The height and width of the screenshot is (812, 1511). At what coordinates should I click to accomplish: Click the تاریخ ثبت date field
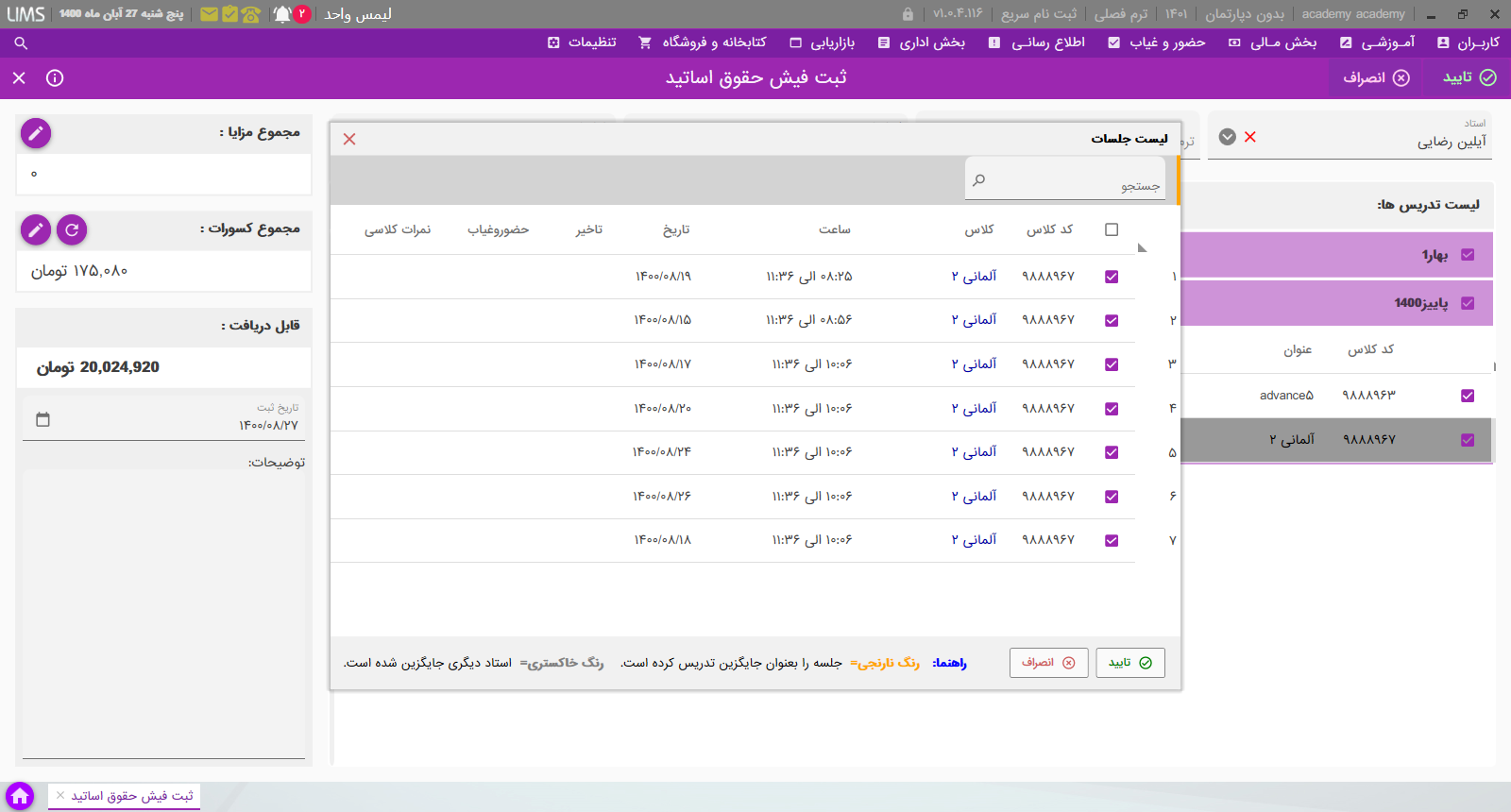164,419
